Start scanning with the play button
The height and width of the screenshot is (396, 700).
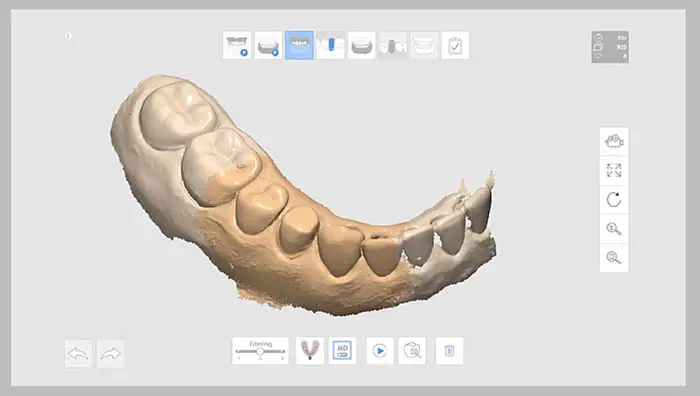pyautogui.click(x=380, y=351)
